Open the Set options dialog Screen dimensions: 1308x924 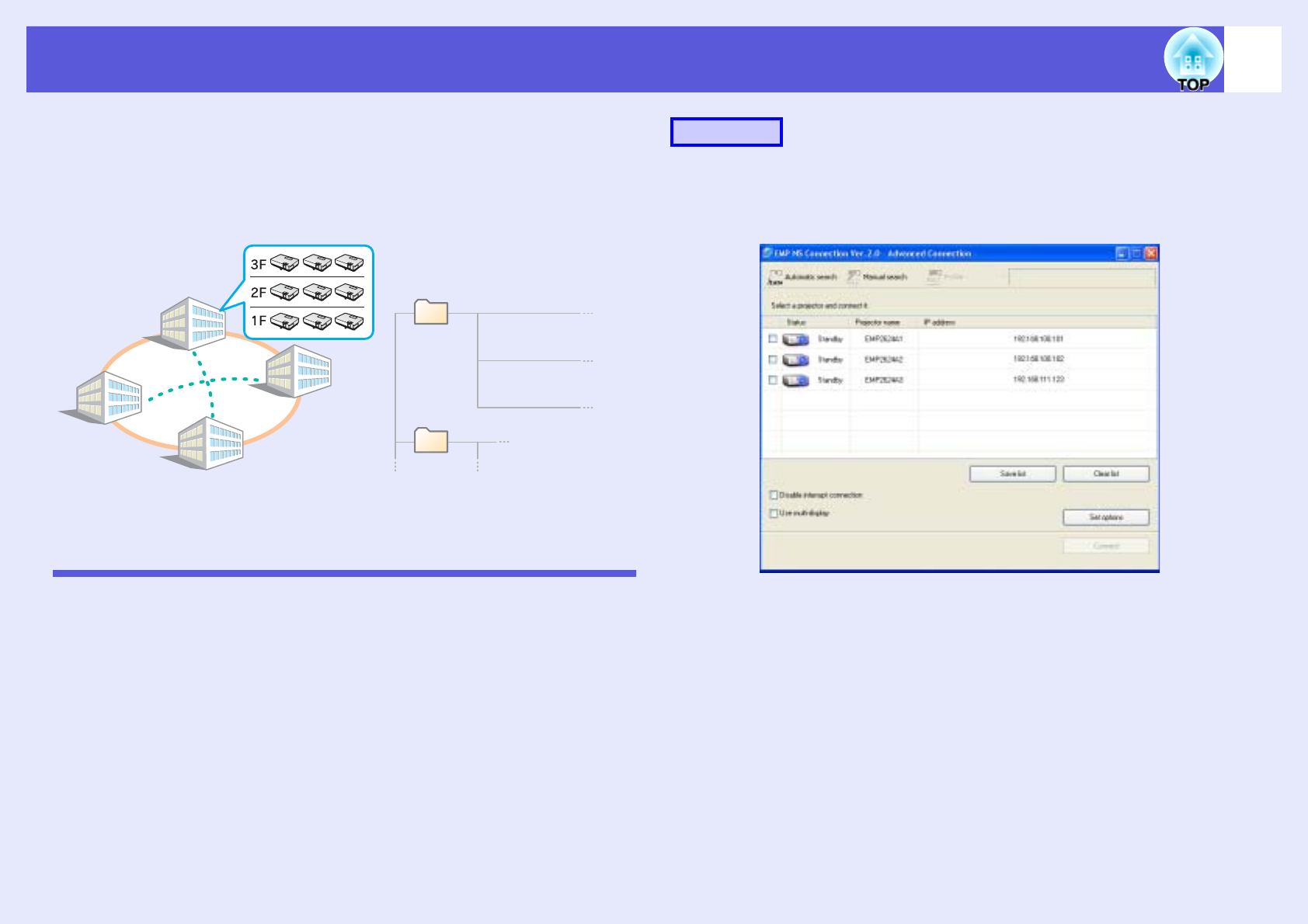(1106, 517)
